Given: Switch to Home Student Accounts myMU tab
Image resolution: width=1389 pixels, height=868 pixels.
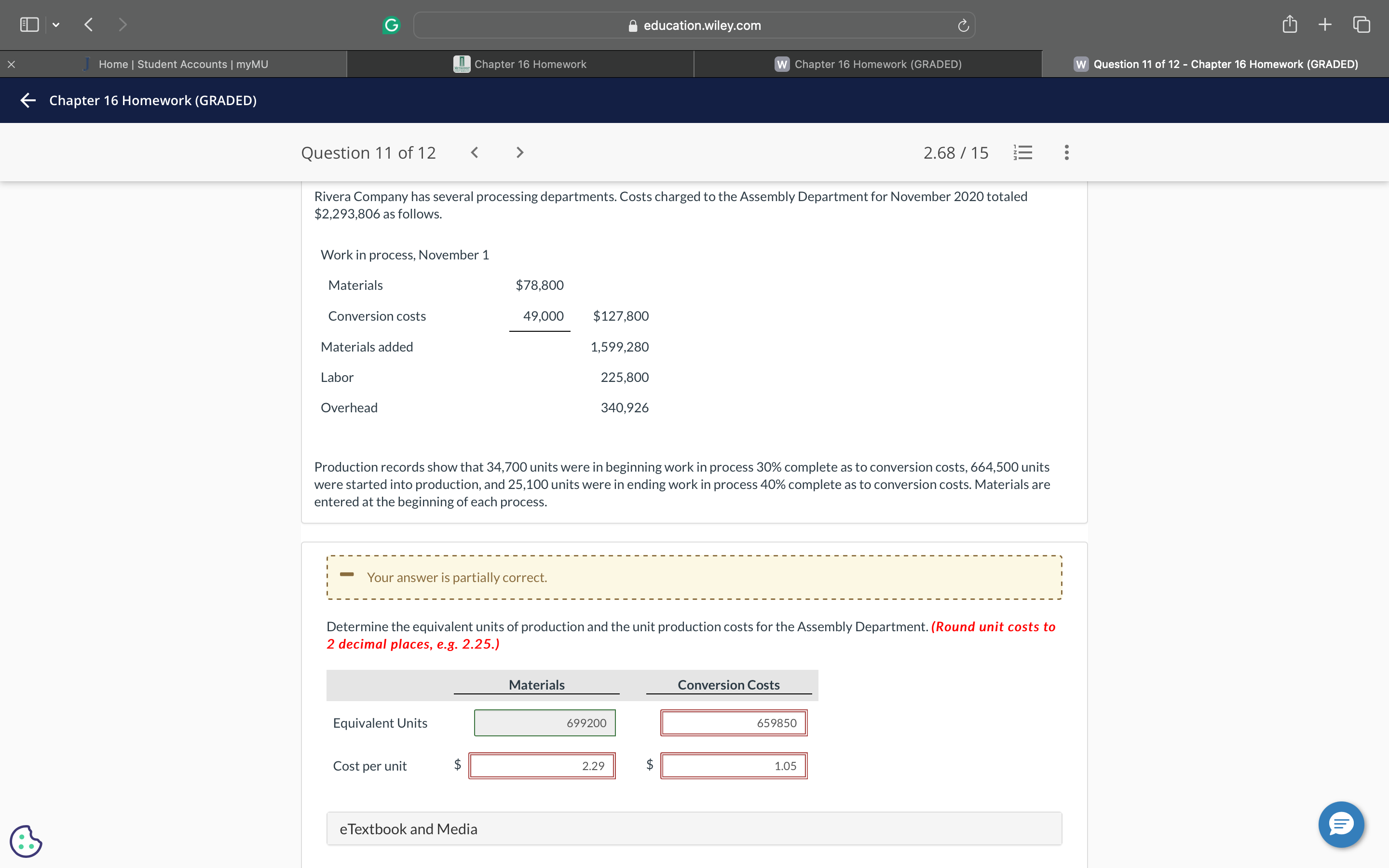Looking at the screenshot, I should click(x=182, y=64).
